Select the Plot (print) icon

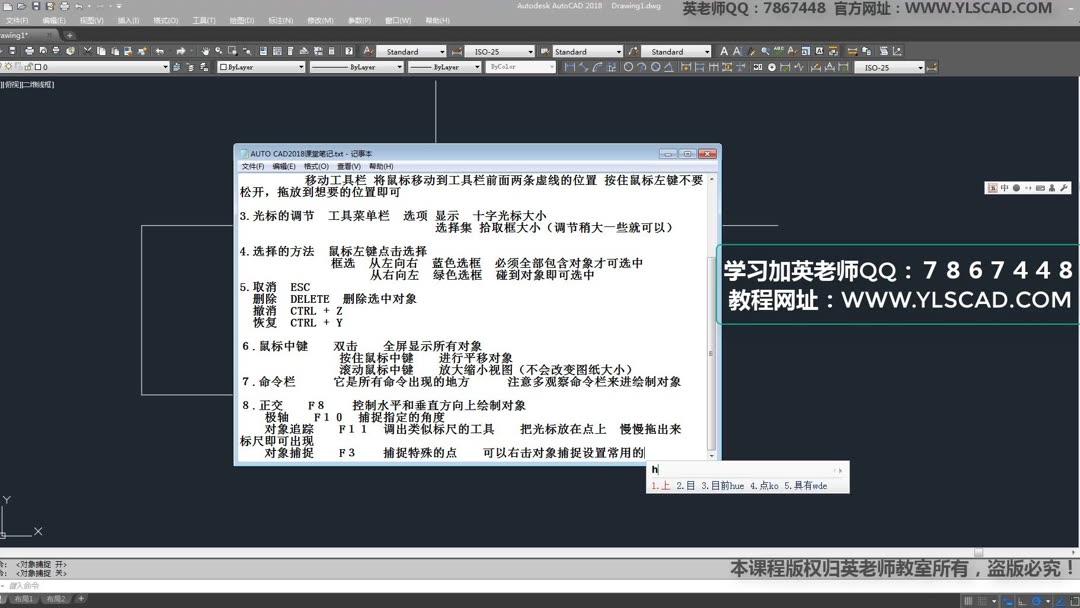tap(29, 50)
